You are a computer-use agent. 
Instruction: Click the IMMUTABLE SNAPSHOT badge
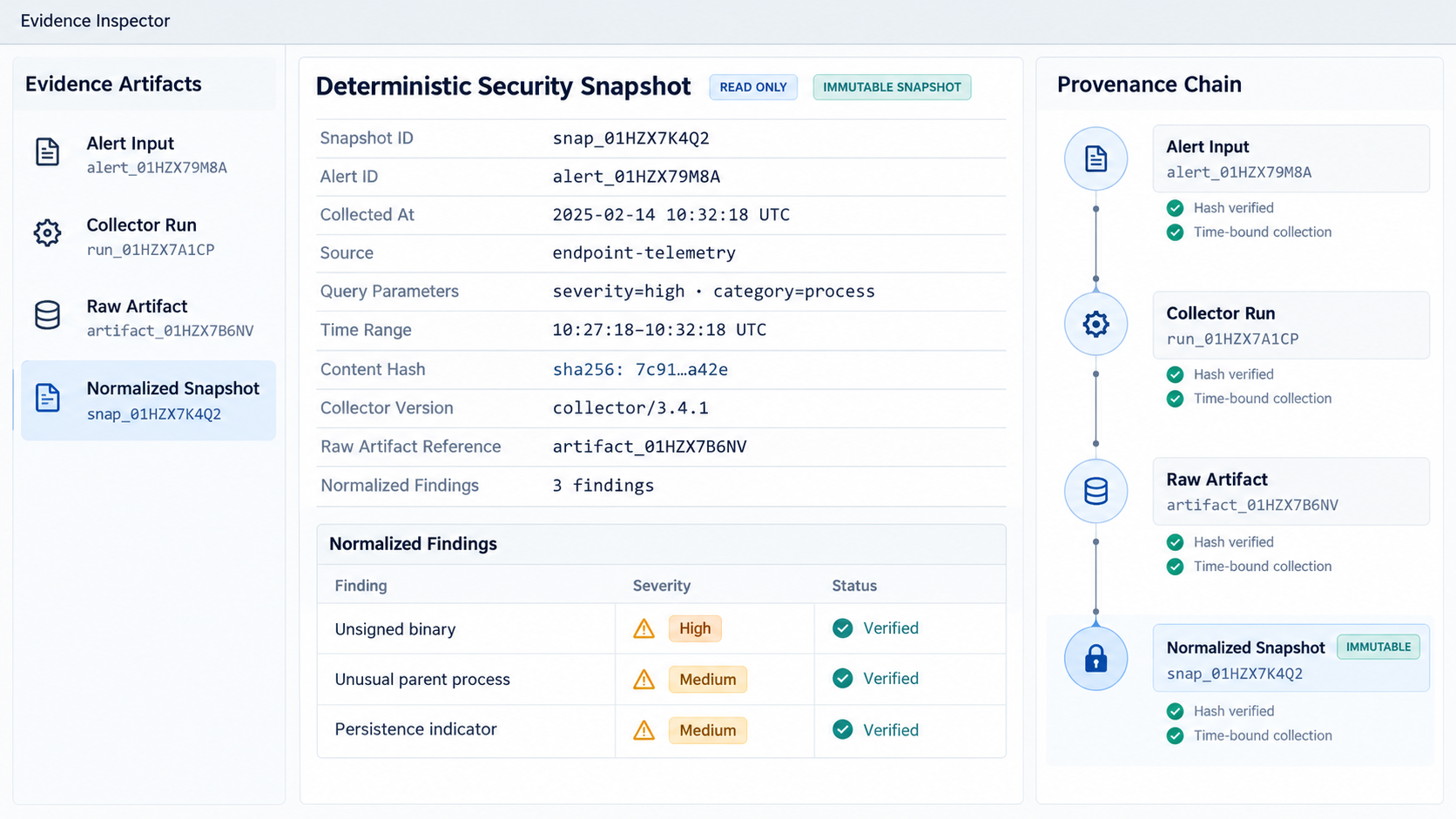892,87
